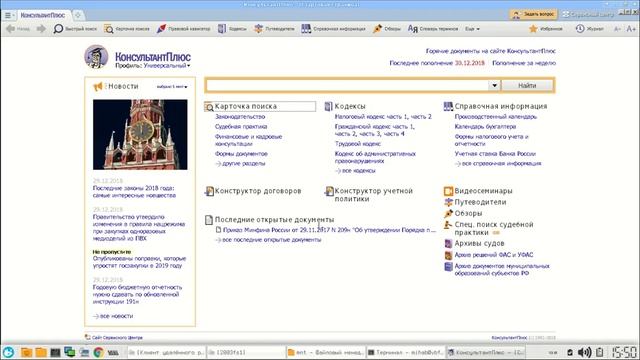Open Кодексы in the toolbar
640x360 pixels.
pyautogui.click(x=232, y=29)
